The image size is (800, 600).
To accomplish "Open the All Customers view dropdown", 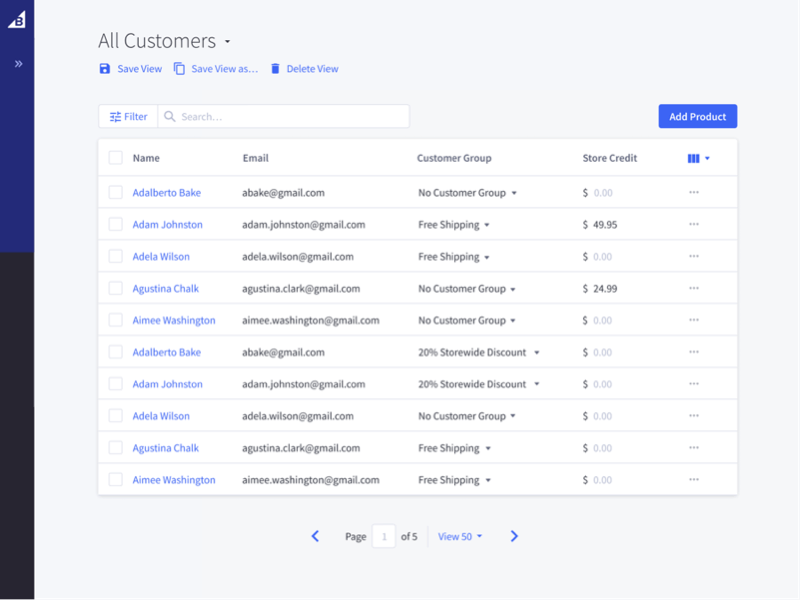I will (x=228, y=42).
